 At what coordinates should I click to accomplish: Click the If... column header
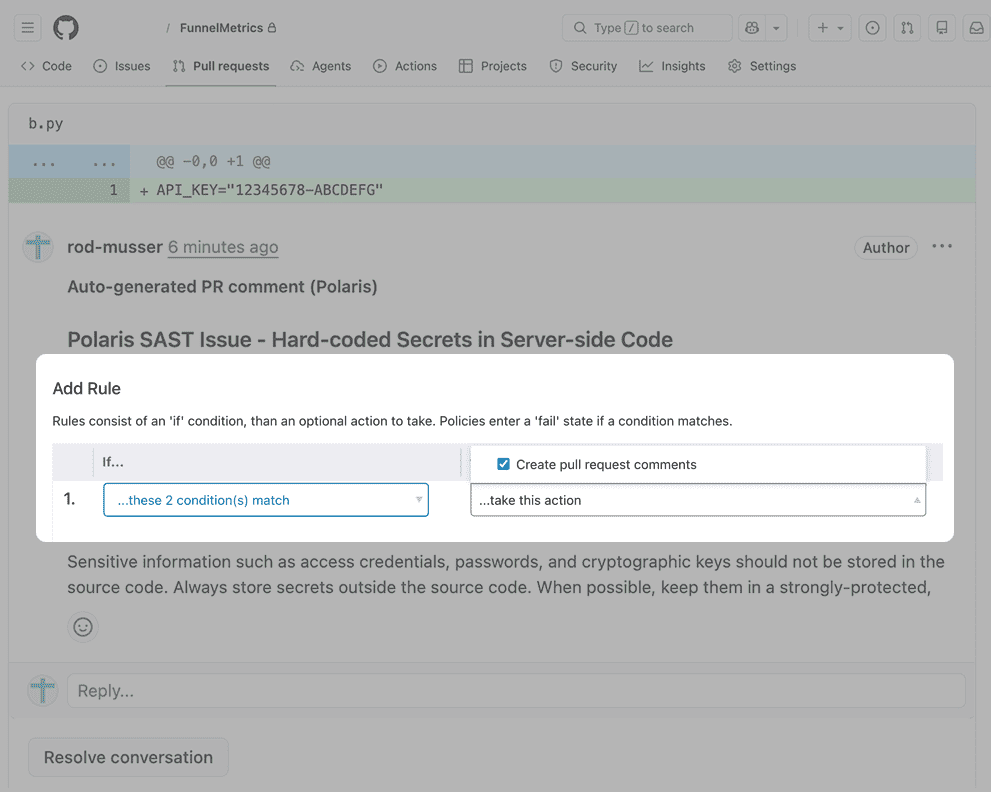(x=113, y=462)
